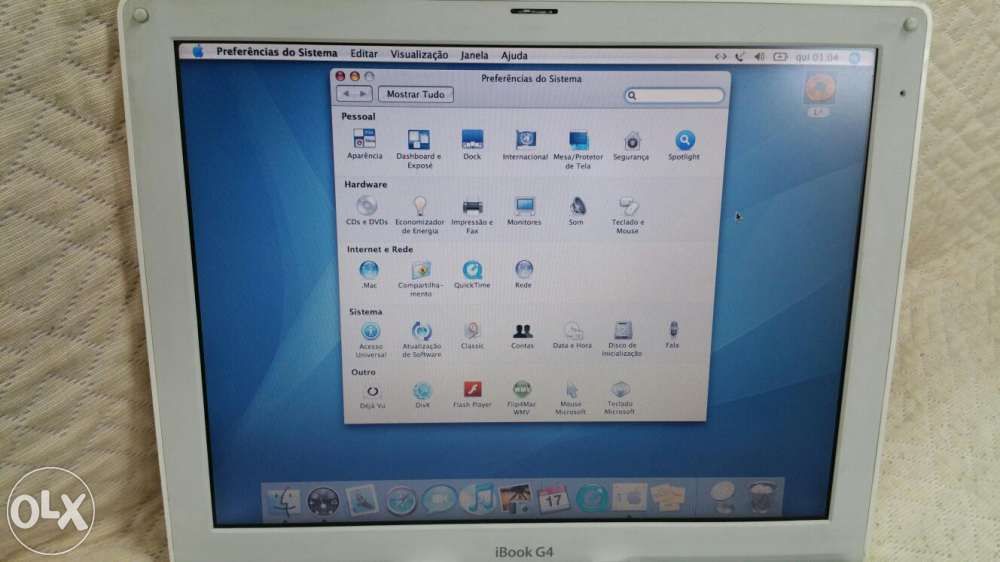The height and width of the screenshot is (562, 1000).
Task: Open iPhoto from the Dock
Action: click(x=515, y=498)
